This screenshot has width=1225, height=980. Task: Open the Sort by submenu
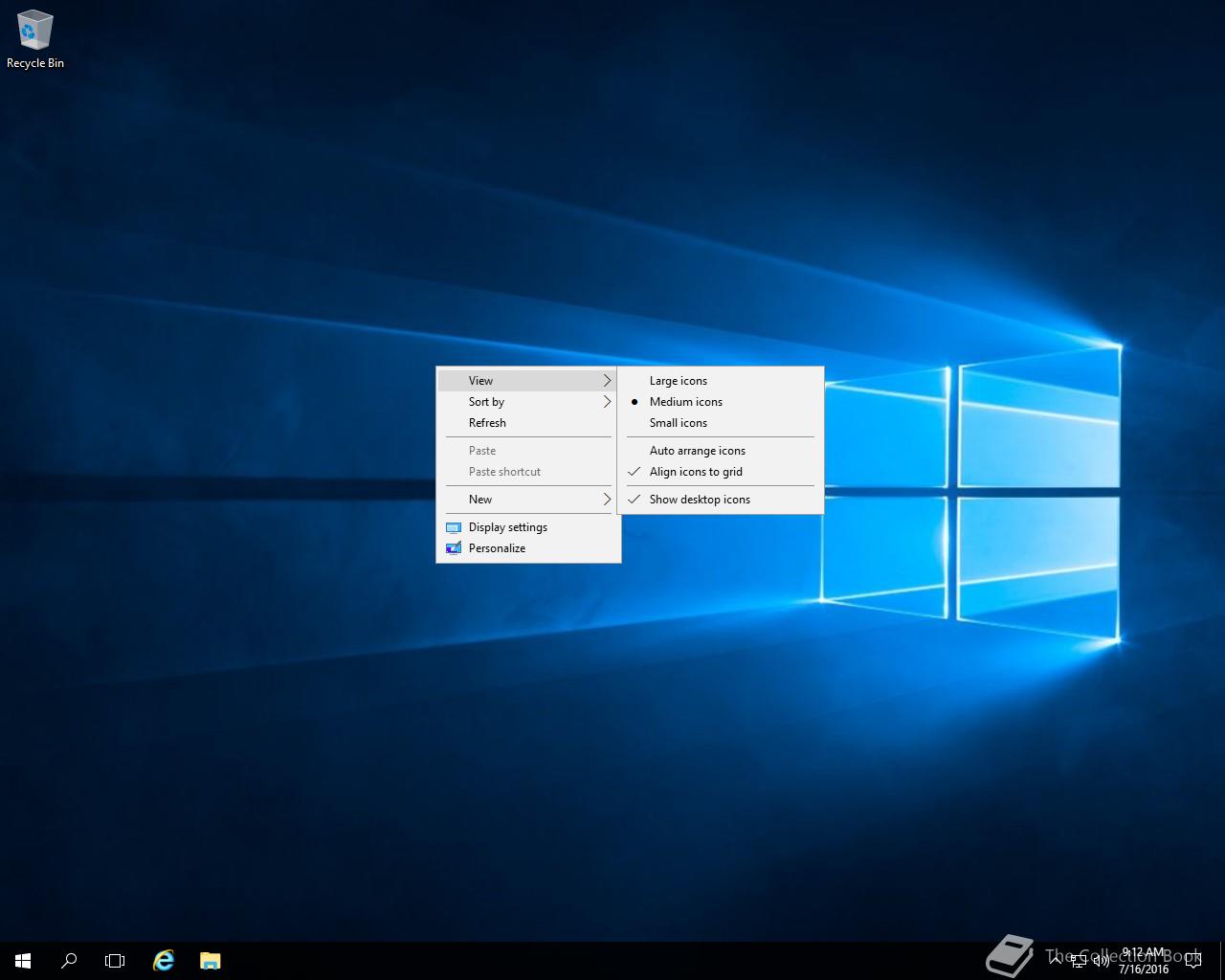(528, 402)
